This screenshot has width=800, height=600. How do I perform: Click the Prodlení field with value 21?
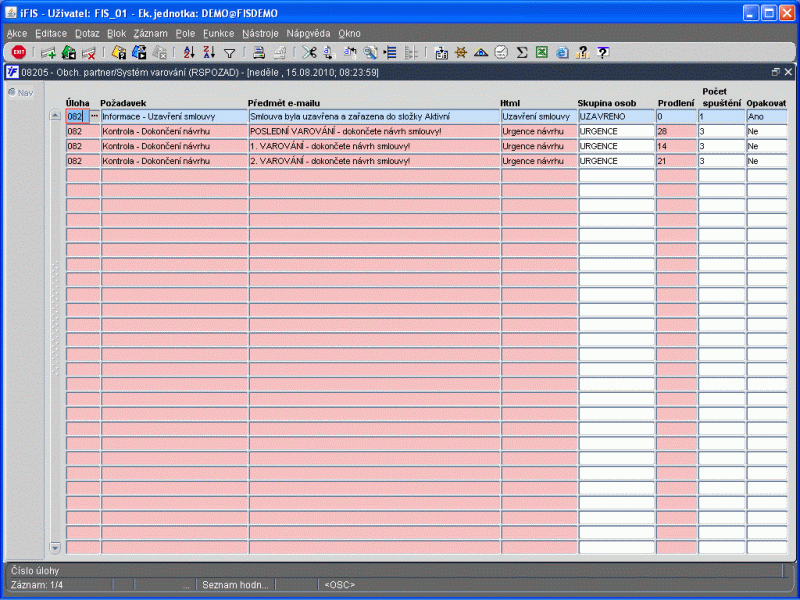(676, 161)
